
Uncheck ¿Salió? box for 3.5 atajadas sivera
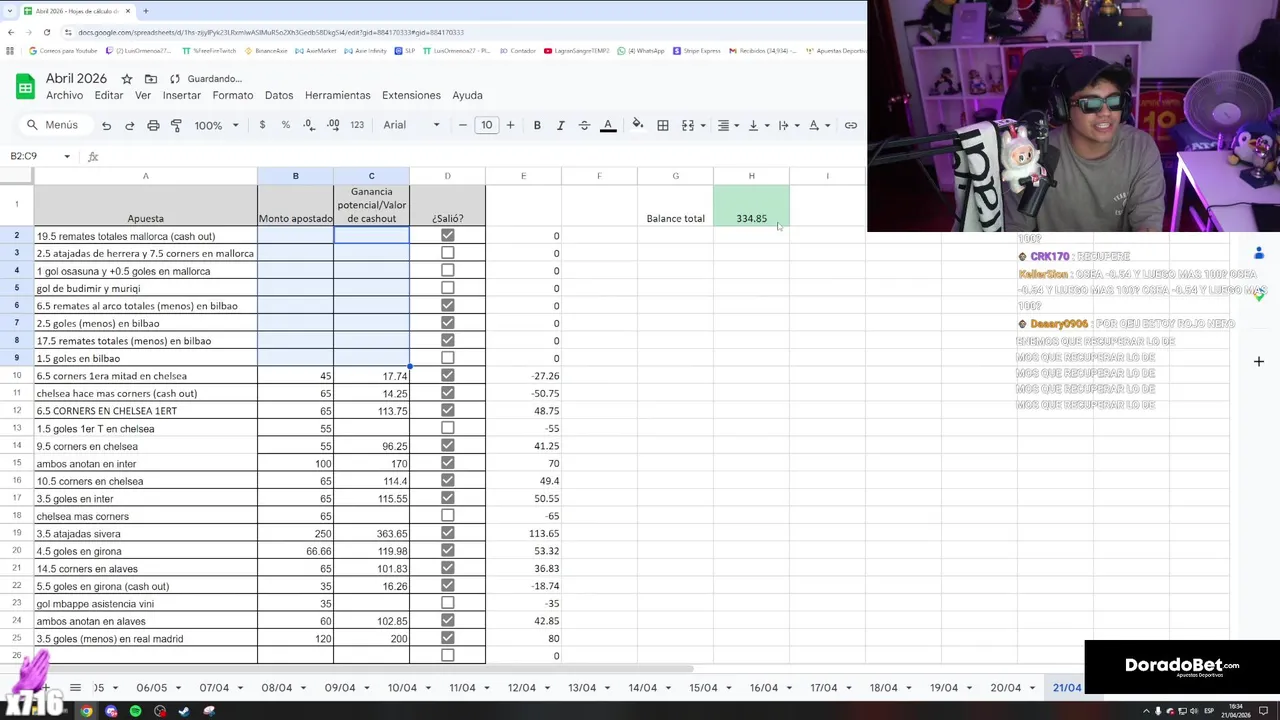point(447,533)
